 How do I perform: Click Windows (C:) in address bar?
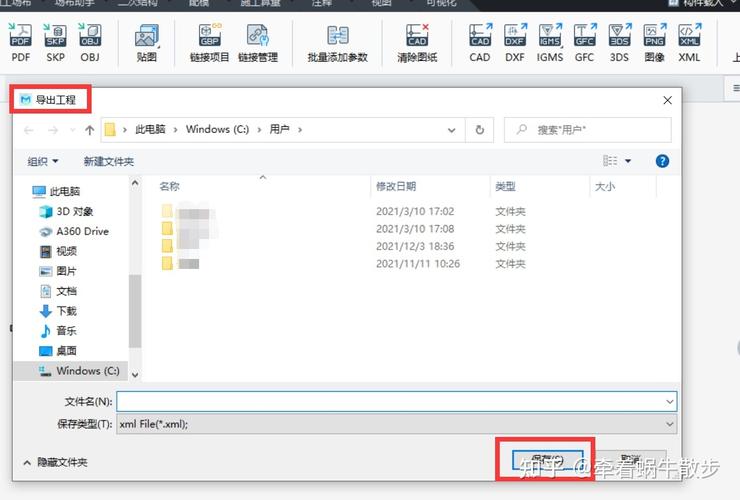(217, 129)
